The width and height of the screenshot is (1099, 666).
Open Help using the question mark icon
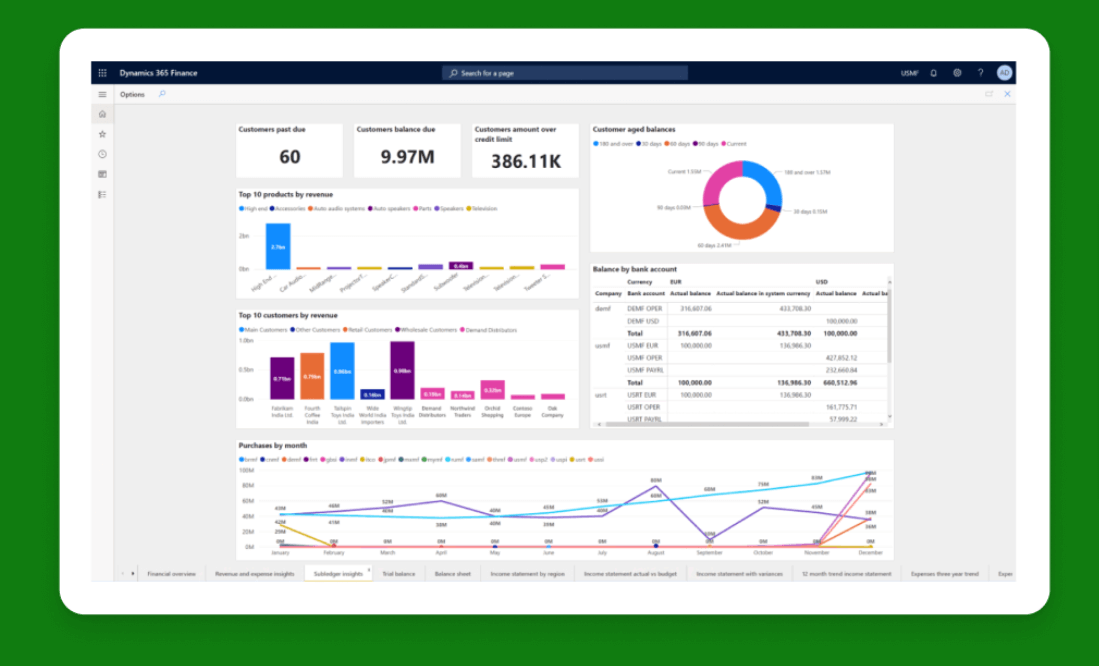[x=981, y=72]
